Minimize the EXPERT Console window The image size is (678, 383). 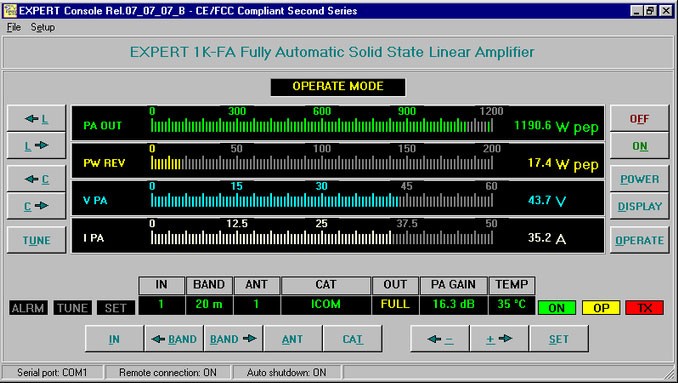tap(636, 11)
